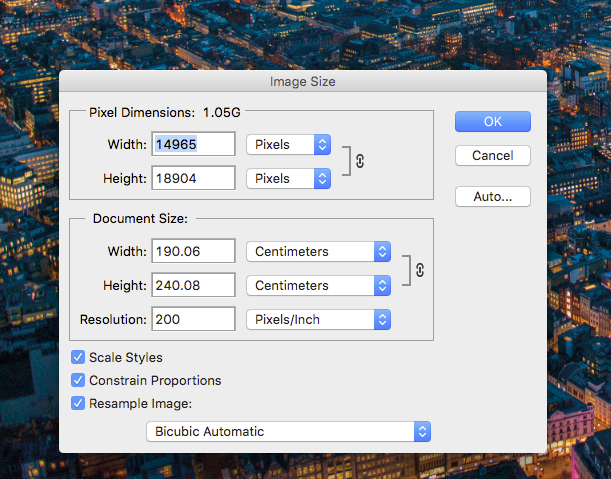Click the Resolution field showing 200
611x479 pixels.
(x=193, y=320)
